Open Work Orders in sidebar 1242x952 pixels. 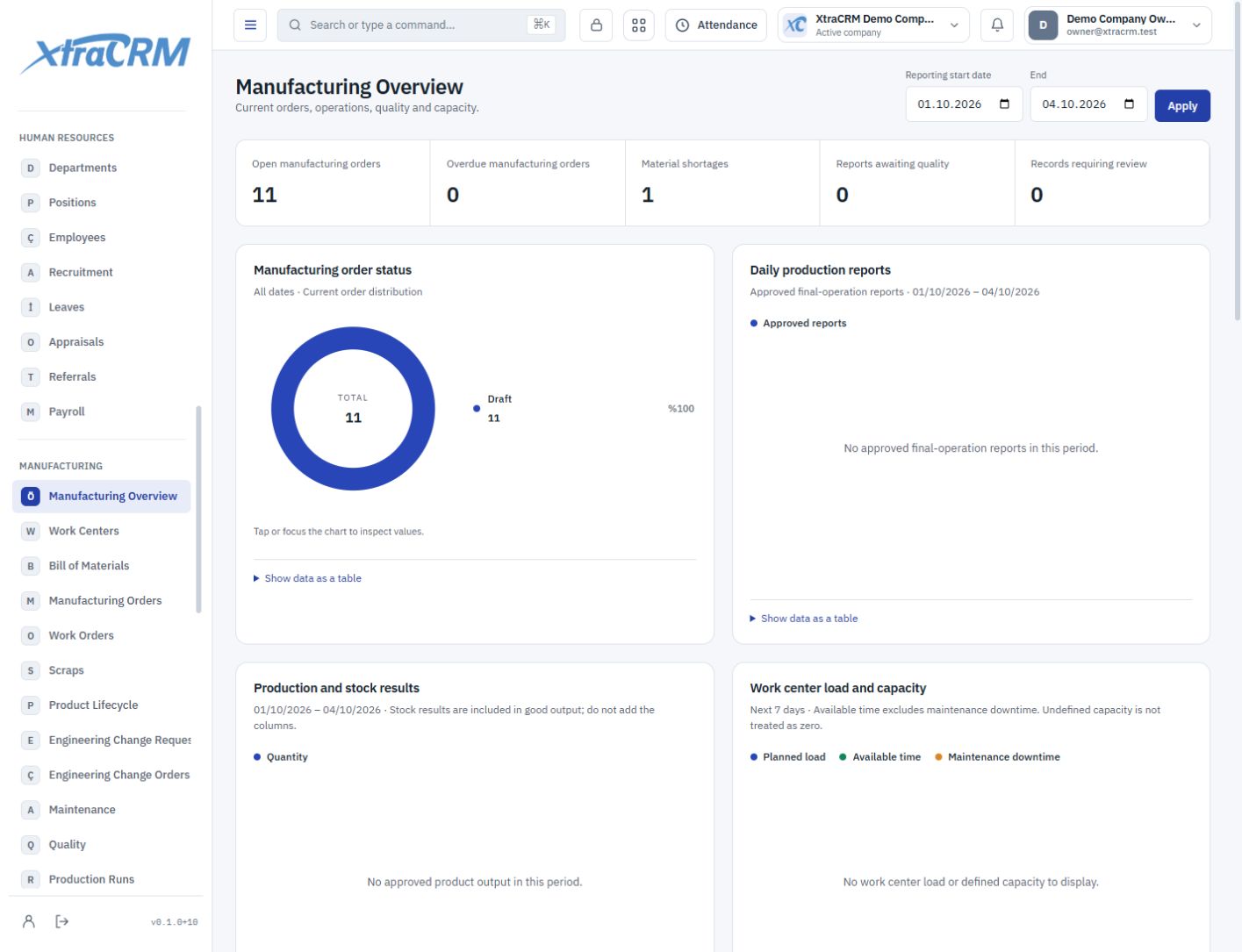pos(102,635)
